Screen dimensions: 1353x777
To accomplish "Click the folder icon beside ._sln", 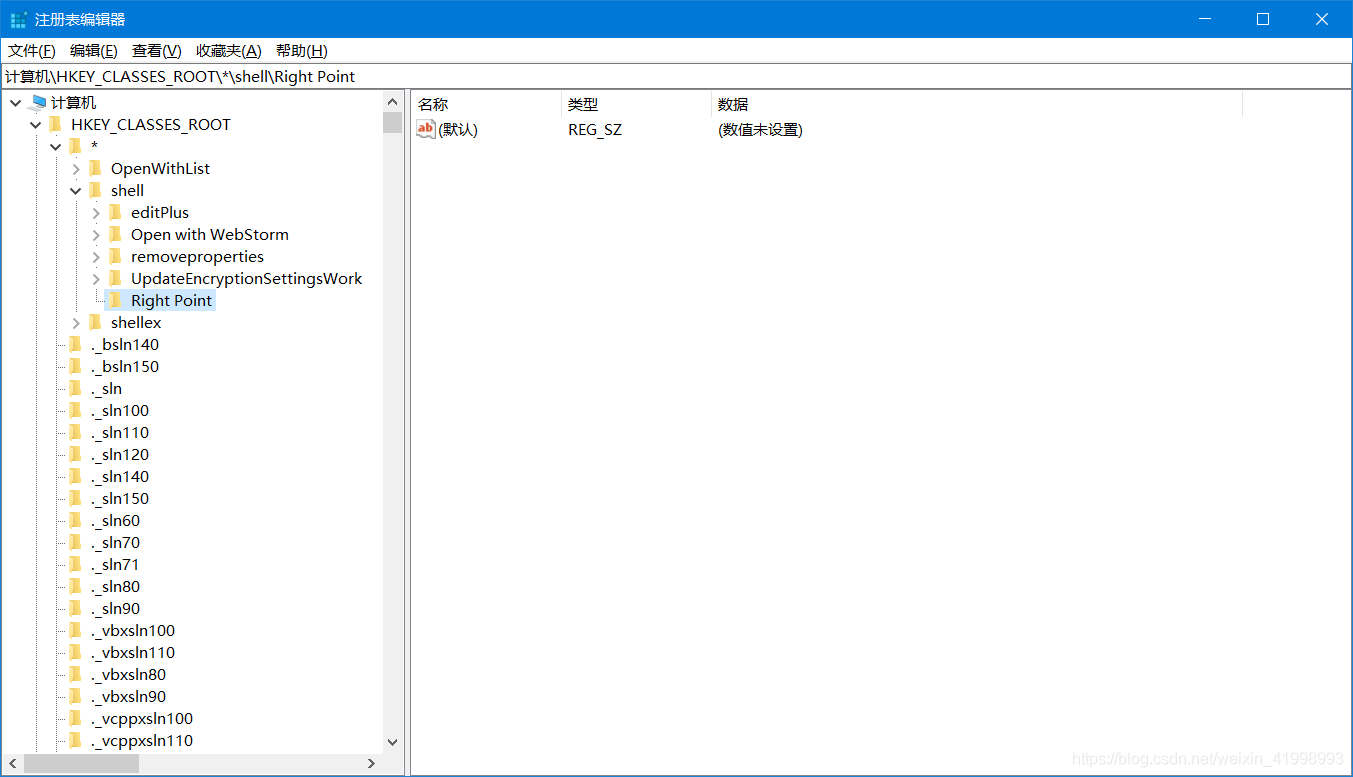I will click(x=75, y=388).
